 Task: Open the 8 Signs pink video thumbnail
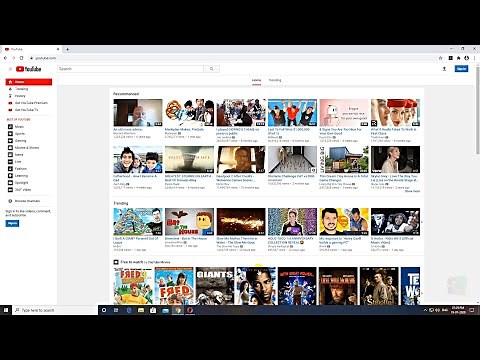[x=344, y=113]
